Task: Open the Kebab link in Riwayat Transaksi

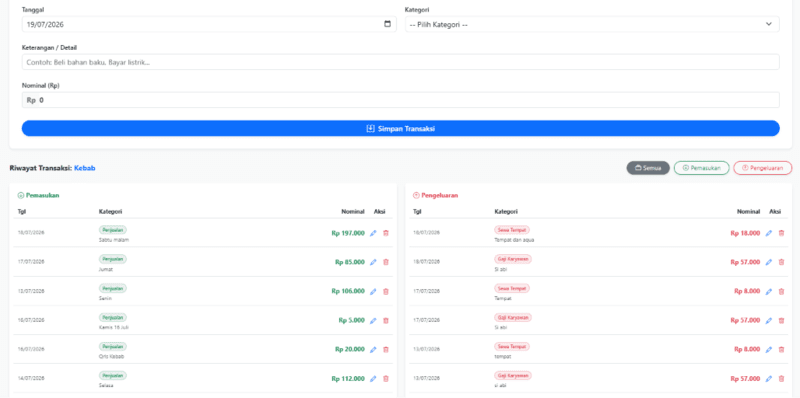Action: tap(85, 168)
